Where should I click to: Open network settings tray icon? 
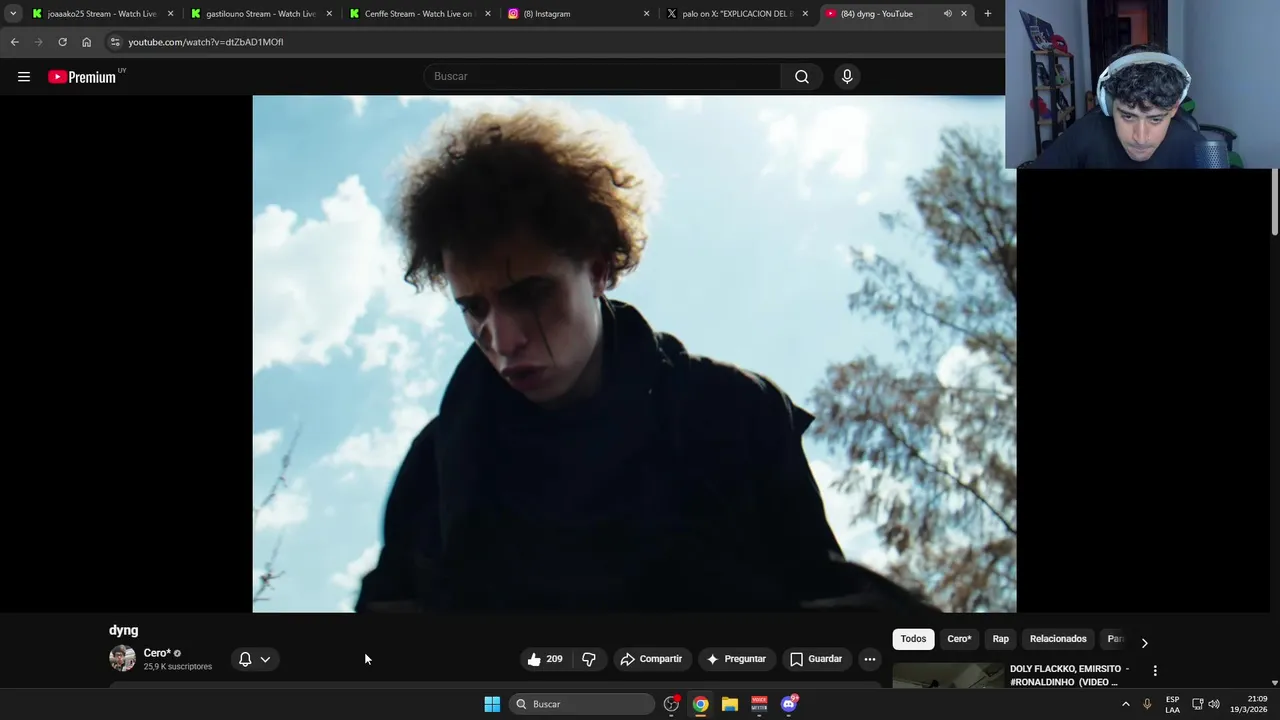1197,704
